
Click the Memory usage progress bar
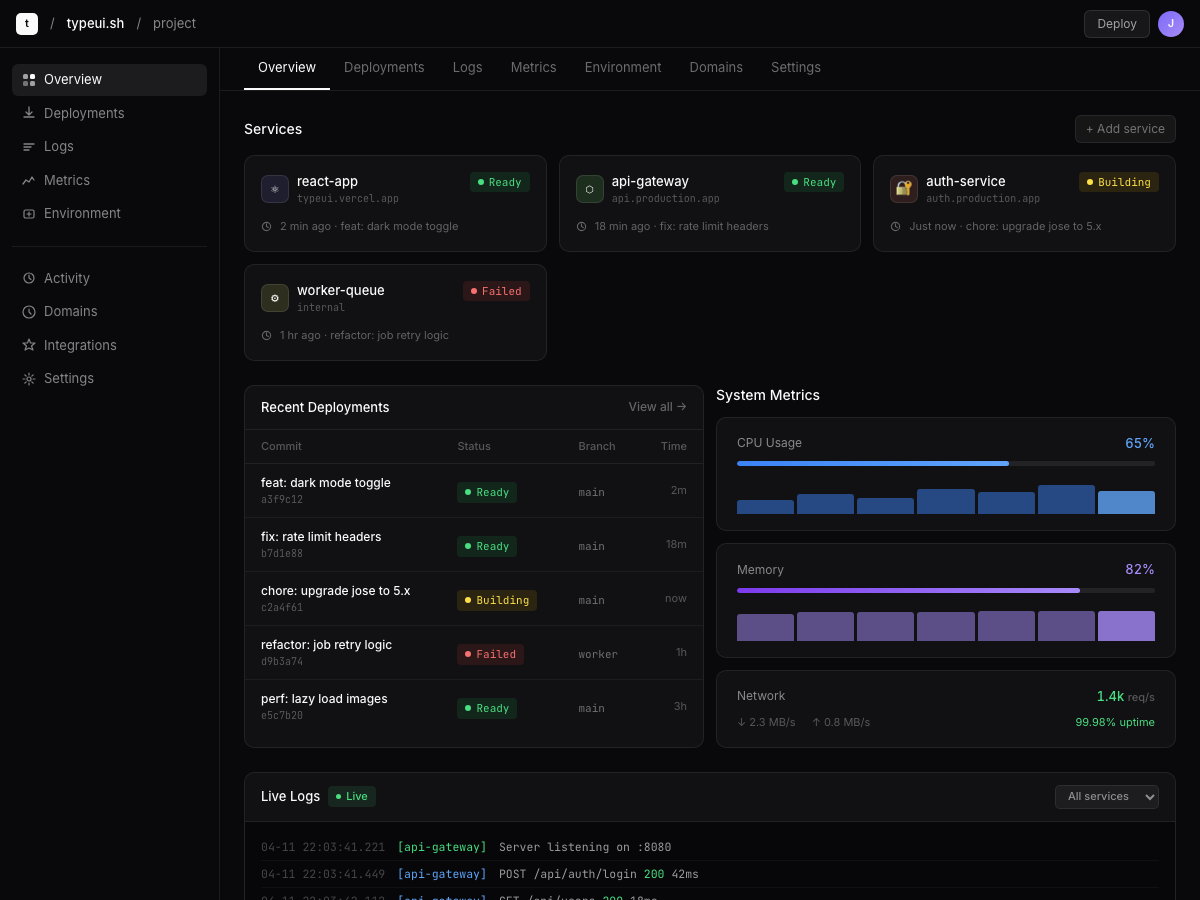pyautogui.click(x=946, y=590)
